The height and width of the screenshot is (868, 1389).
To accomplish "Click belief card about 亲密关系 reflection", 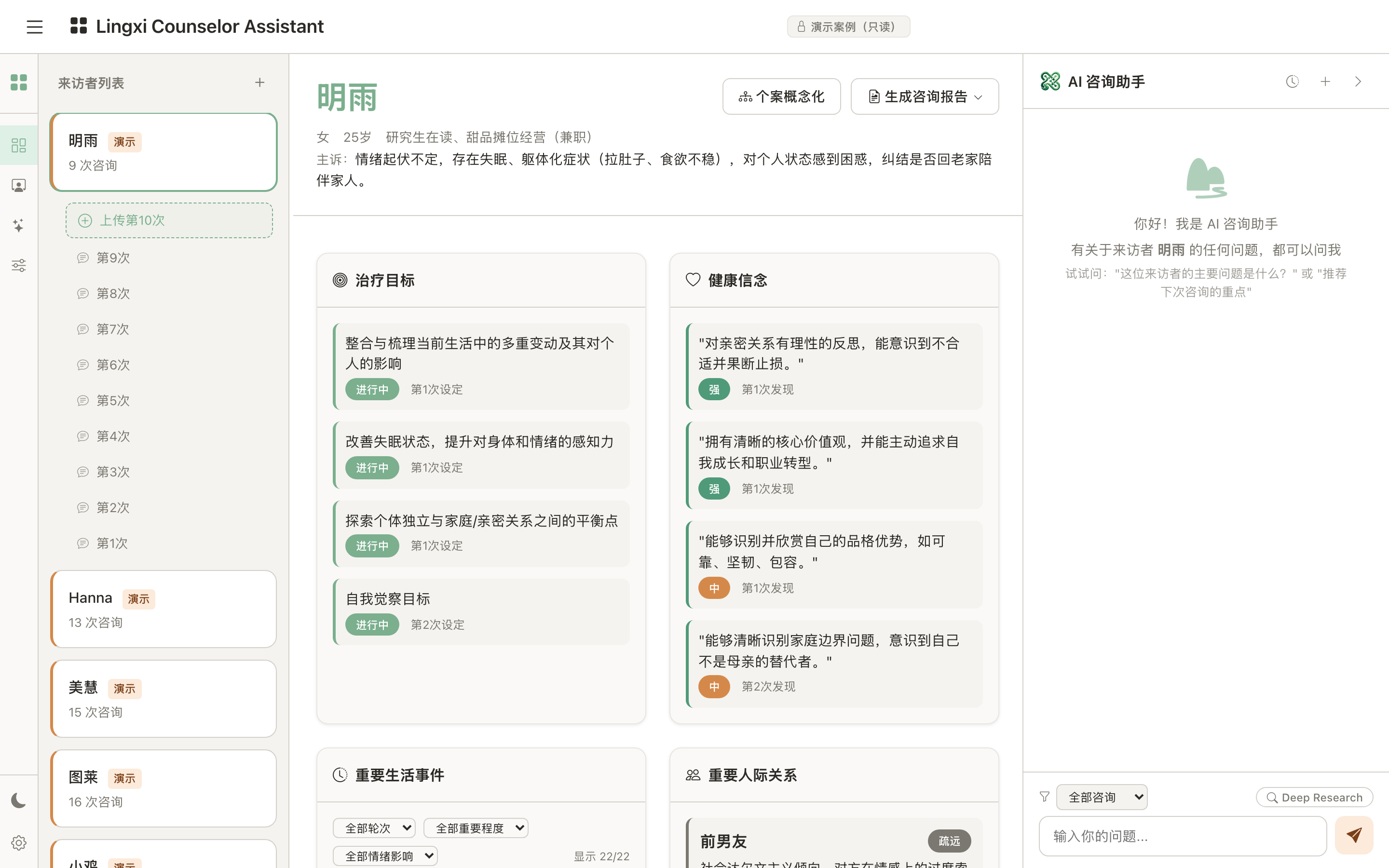I will click(834, 366).
